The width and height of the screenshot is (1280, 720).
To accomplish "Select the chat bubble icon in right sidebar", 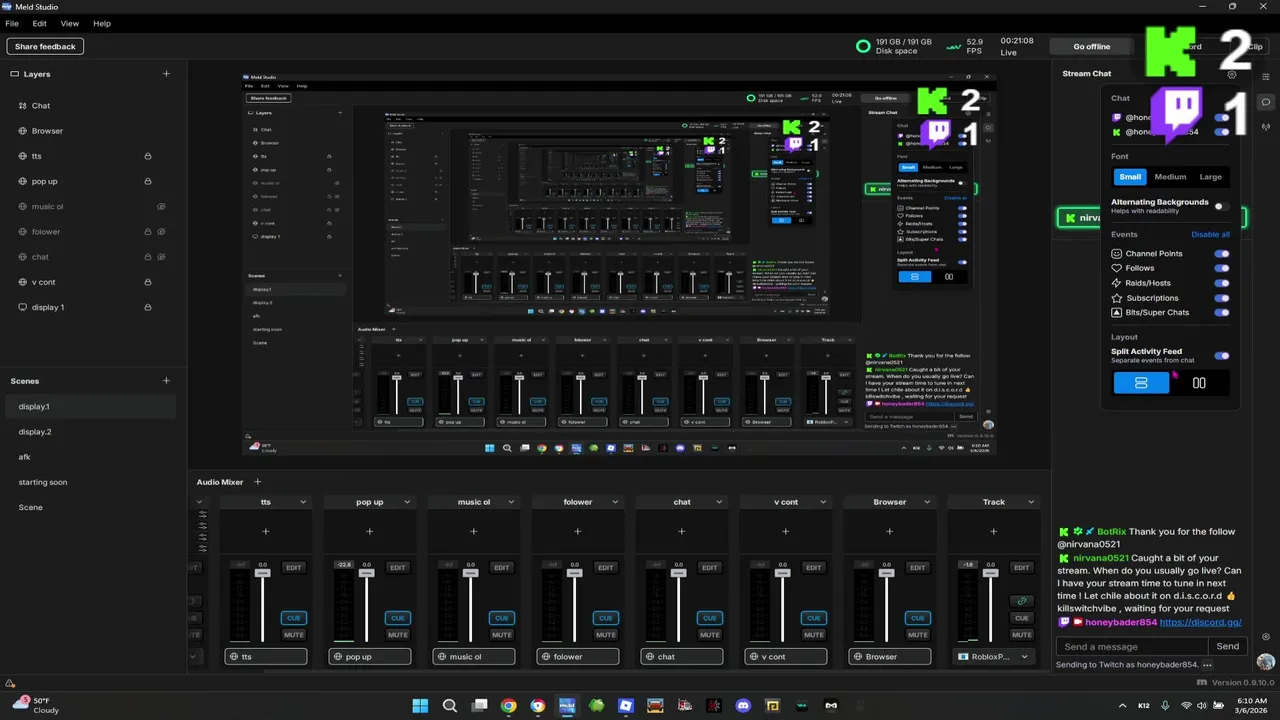I will click(x=1266, y=102).
